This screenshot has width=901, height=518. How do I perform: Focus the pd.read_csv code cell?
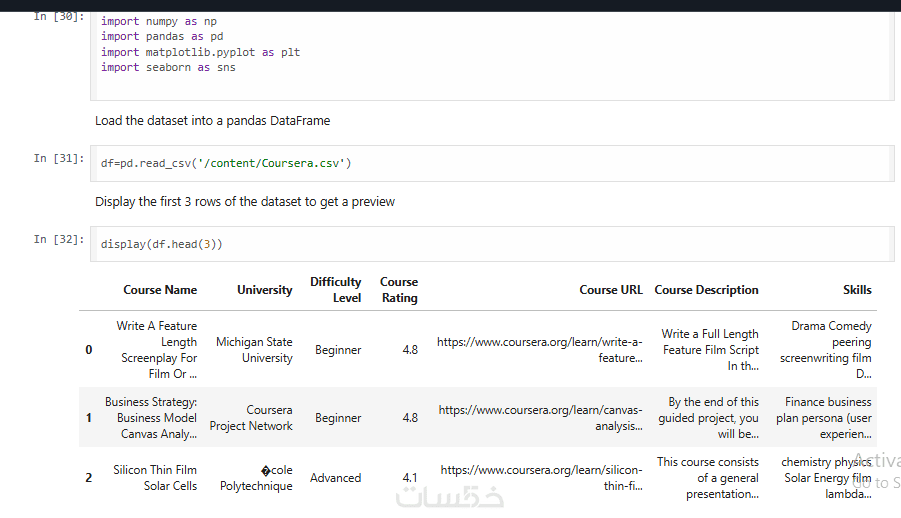490,163
